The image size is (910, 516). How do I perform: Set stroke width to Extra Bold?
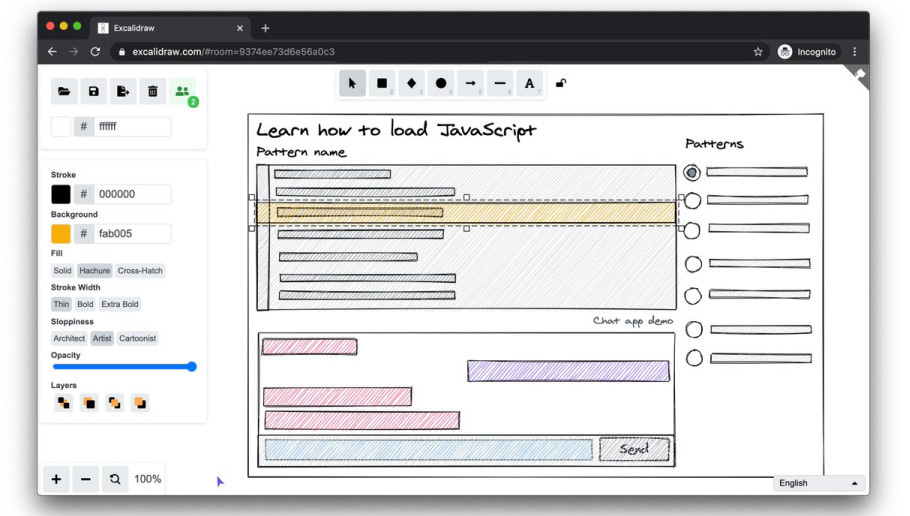coord(120,304)
